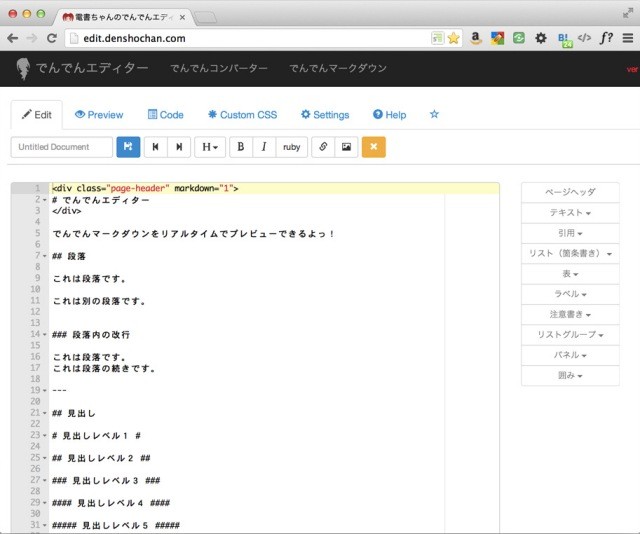
Task: Enter fullscreen with the expand arrows icon
Action: pyautogui.click(x=628, y=13)
